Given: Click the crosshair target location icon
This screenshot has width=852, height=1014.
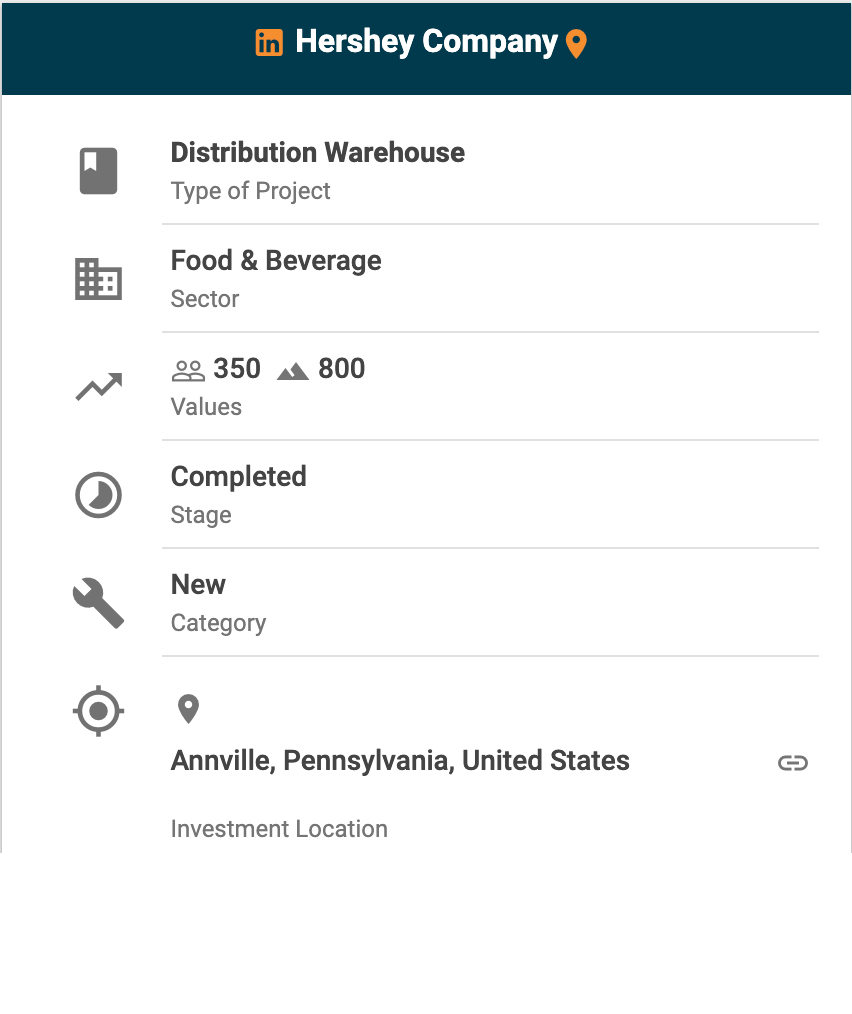Looking at the screenshot, I should [x=98, y=712].
